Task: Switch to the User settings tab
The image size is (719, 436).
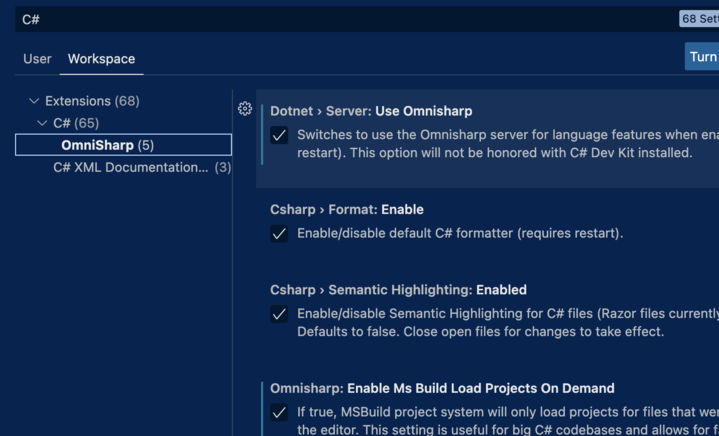Action: click(37, 59)
